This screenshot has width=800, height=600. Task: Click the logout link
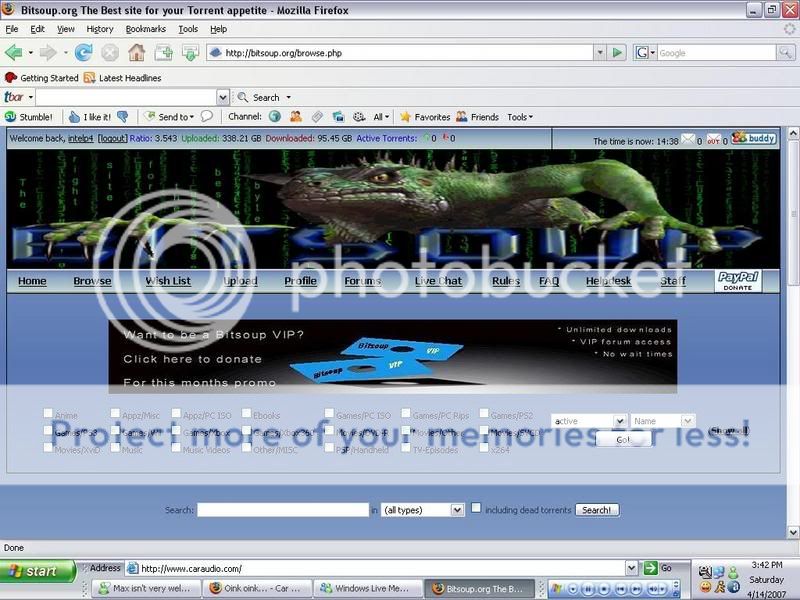[x=112, y=138]
